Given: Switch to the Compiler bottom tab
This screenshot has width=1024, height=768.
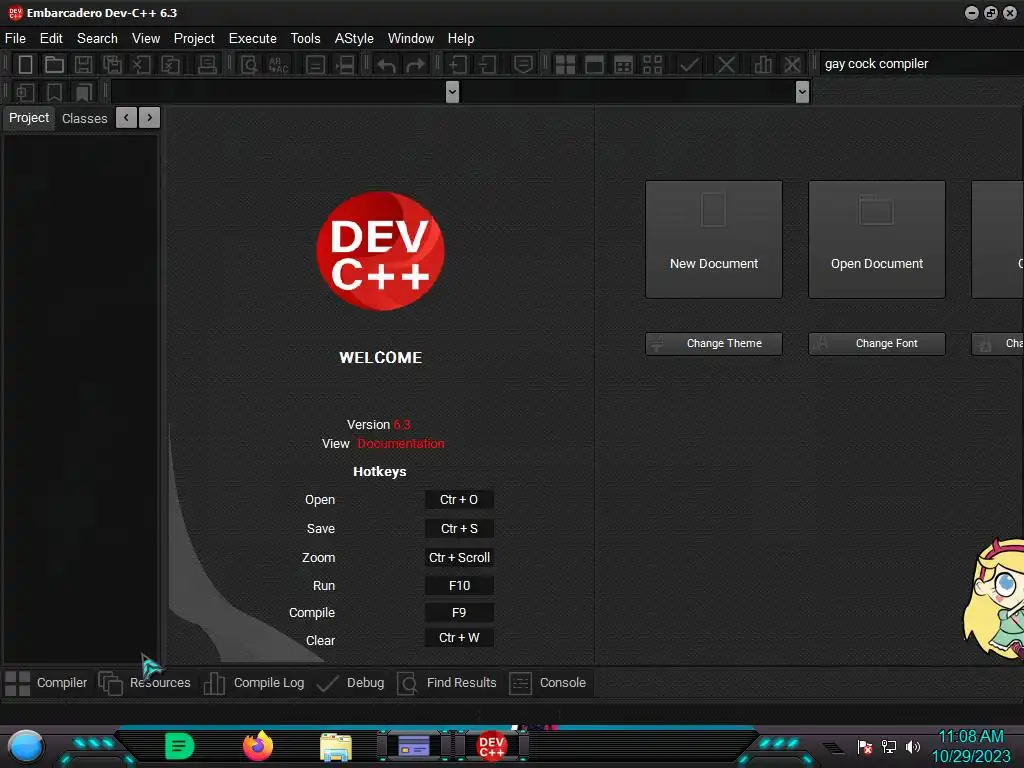Looking at the screenshot, I should (x=46, y=683).
